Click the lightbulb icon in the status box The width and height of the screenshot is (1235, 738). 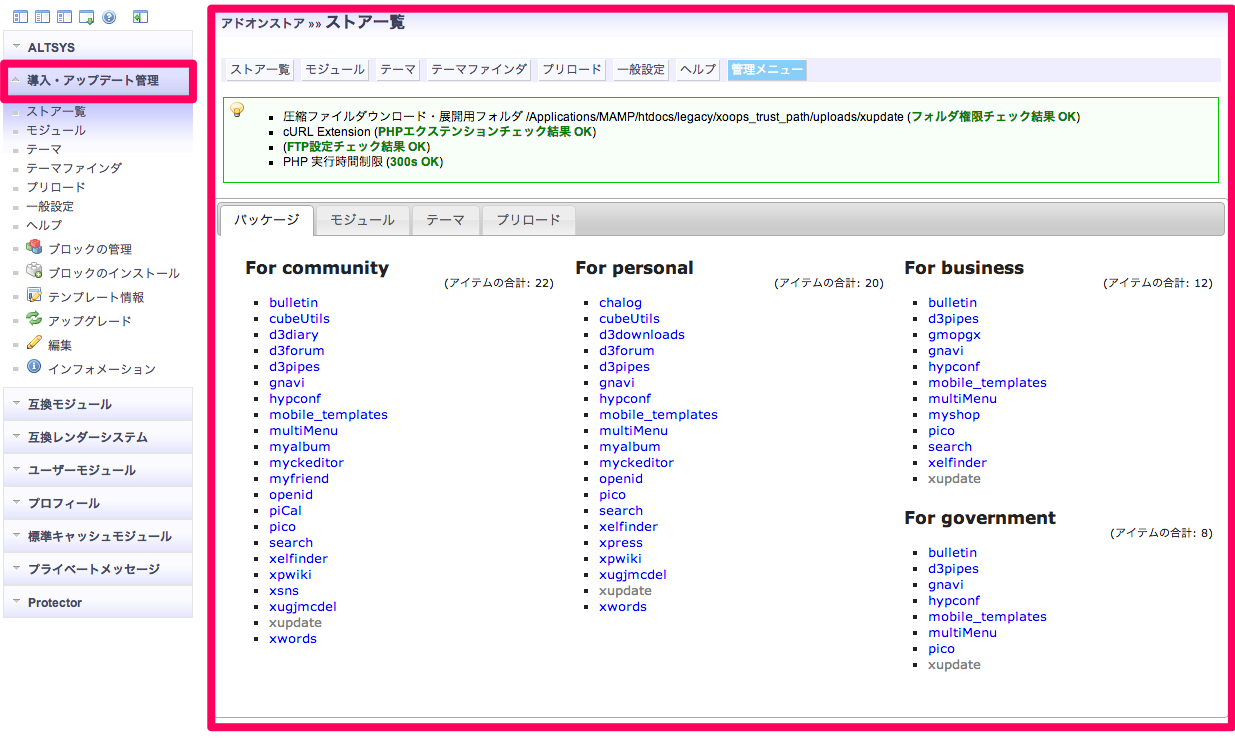click(237, 110)
